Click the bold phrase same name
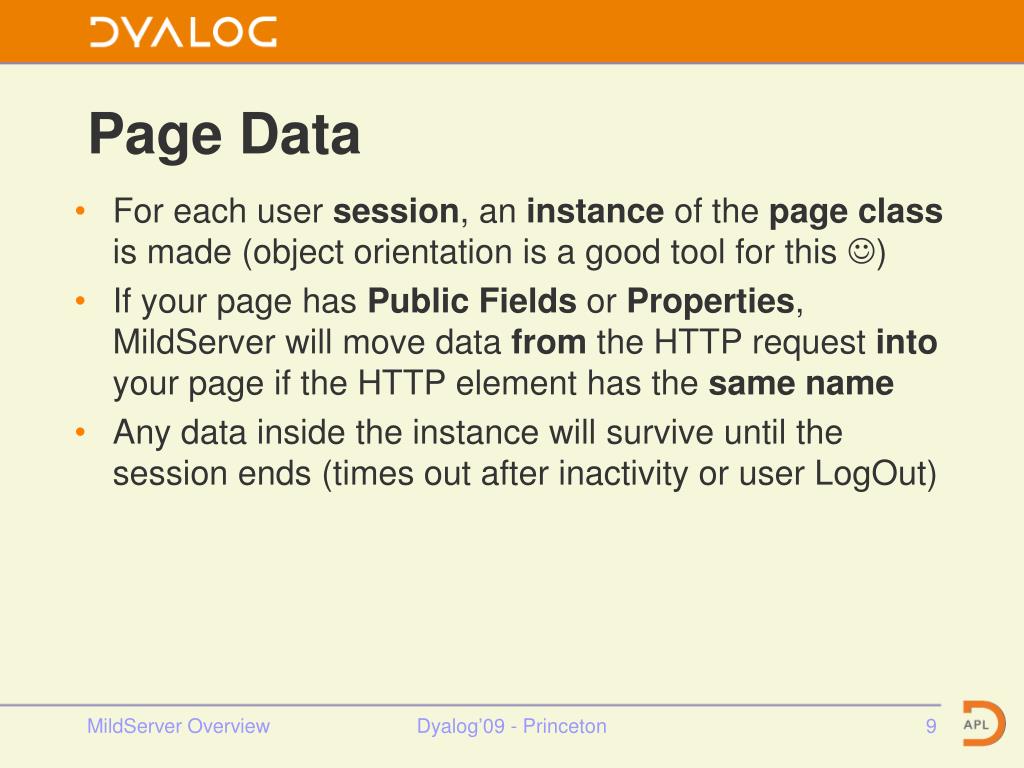Viewport: 1024px width, 768px height. [x=801, y=383]
